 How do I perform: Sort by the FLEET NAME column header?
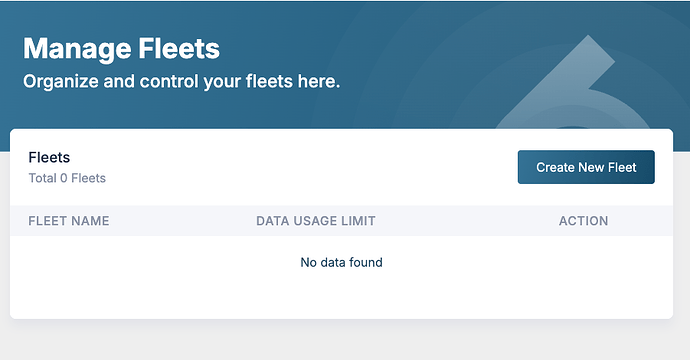click(69, 221)
